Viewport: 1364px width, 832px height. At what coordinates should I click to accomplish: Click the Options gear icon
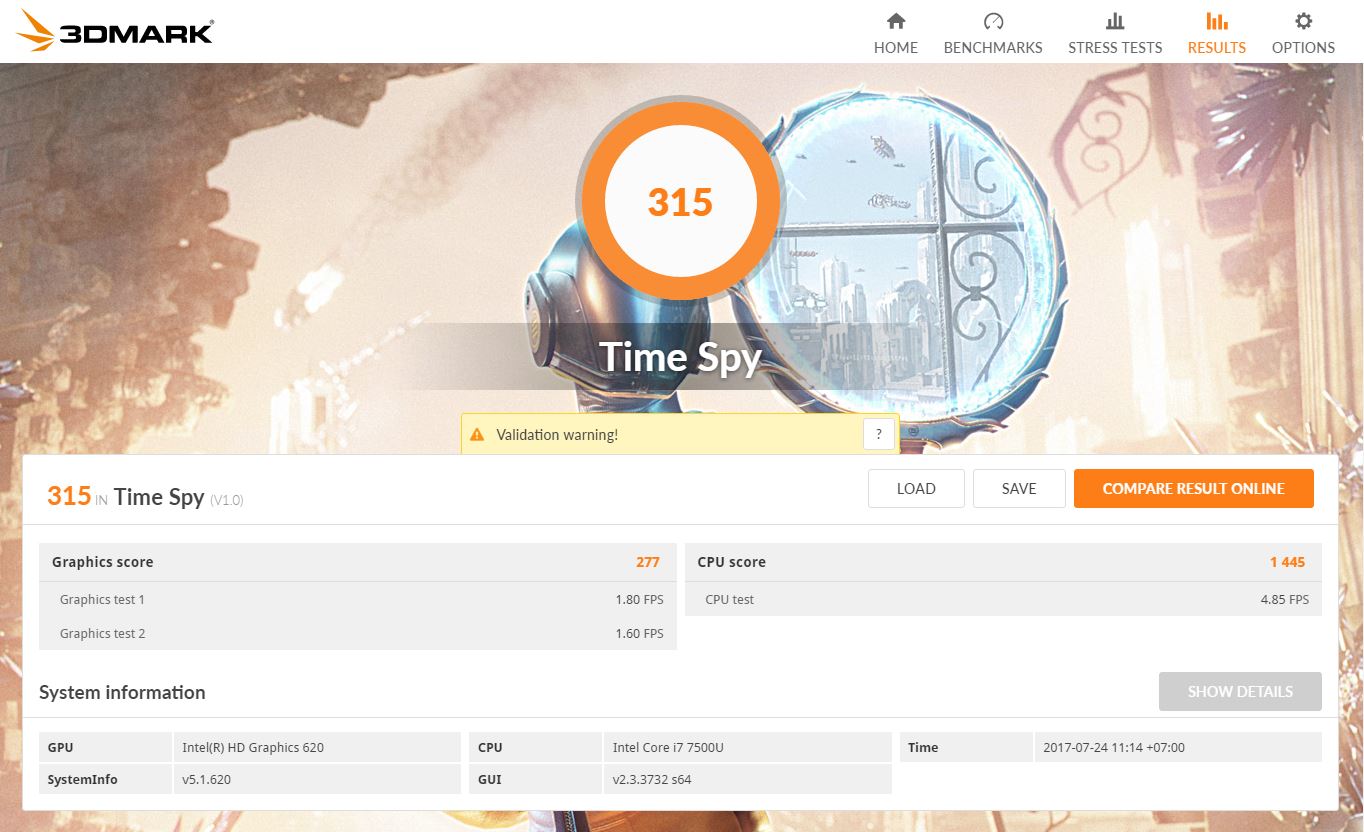pyautogui.click(x=1303, y=21)
